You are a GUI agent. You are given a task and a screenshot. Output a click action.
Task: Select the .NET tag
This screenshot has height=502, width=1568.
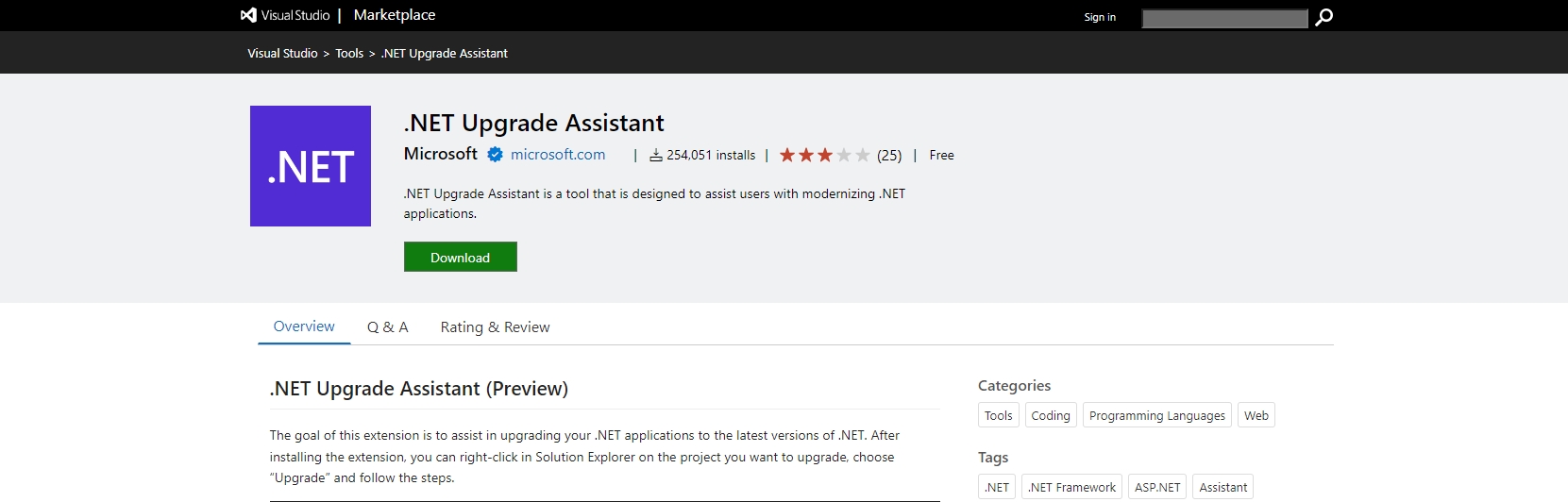click(997, 487)
